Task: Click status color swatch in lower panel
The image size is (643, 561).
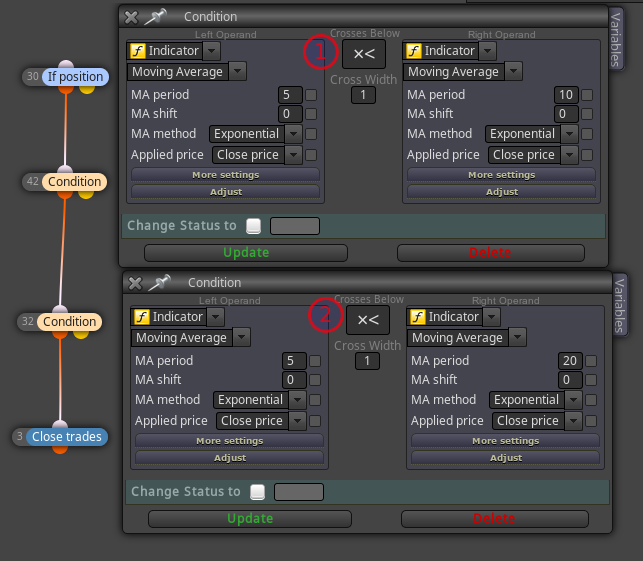Action: tap(299, 492)
